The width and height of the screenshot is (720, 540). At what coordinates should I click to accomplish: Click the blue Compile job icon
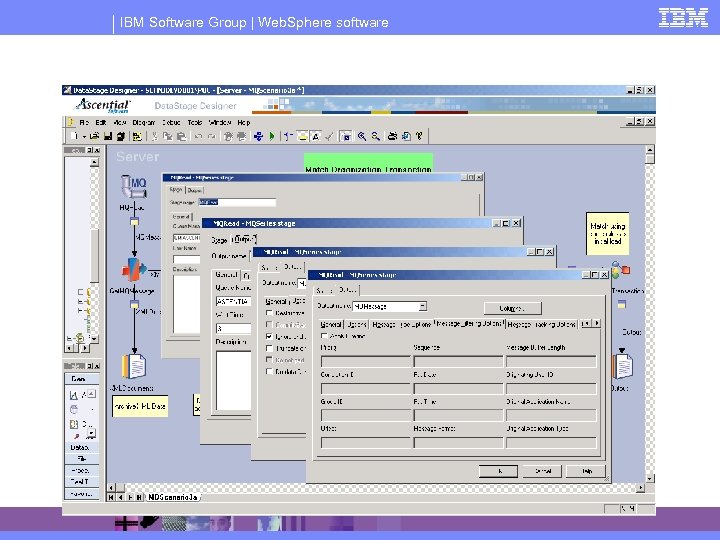[259, 136]
